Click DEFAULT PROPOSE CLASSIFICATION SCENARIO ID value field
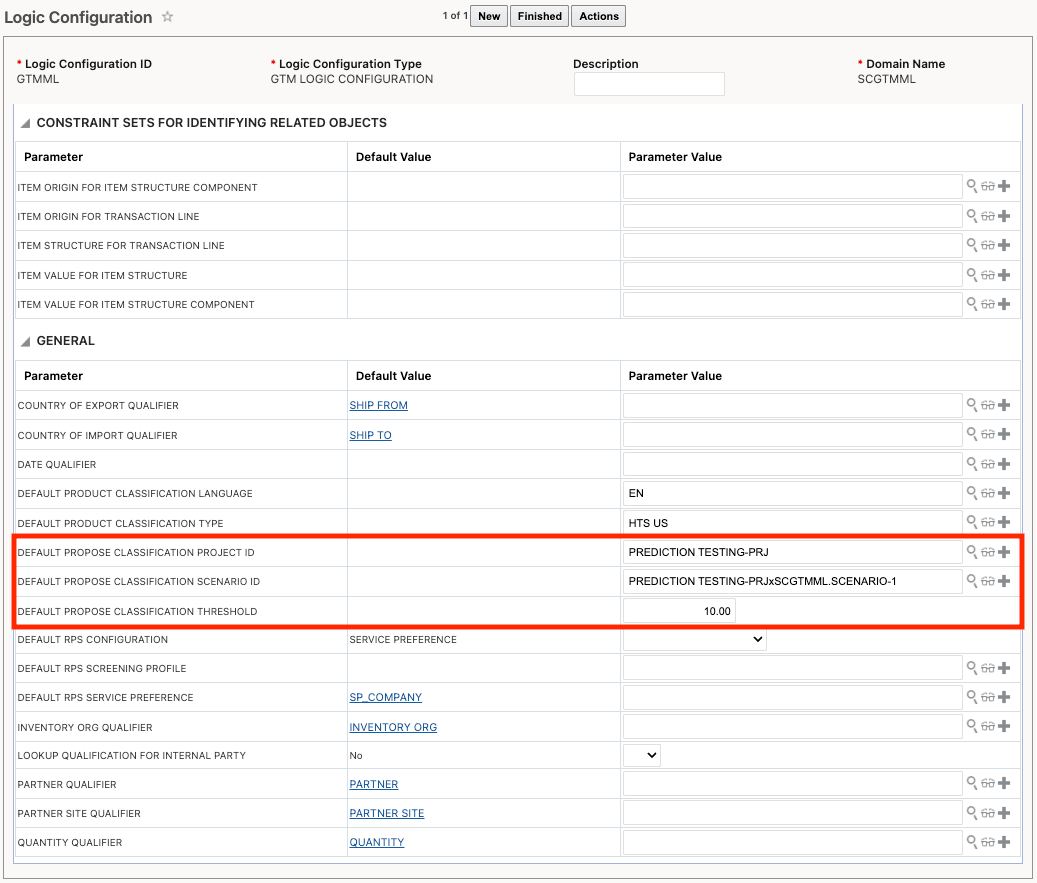 coord(792,581)
